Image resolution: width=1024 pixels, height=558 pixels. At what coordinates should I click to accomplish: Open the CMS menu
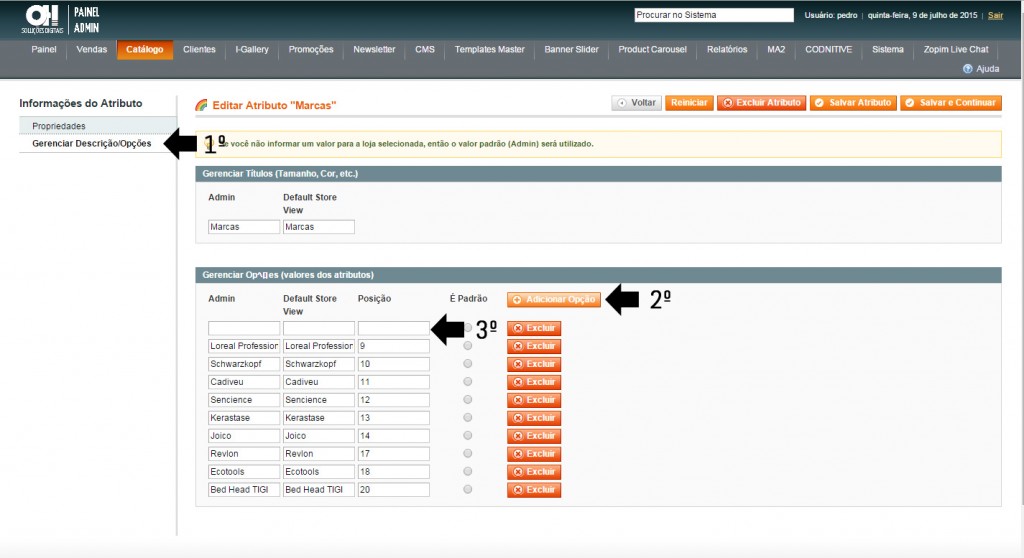424,50
